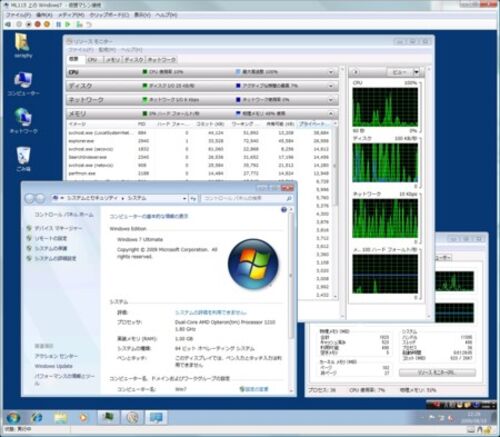500x437 pixels.
Task: Open デバイス マネージャー link in System sidebar
Action: [58, 228]
